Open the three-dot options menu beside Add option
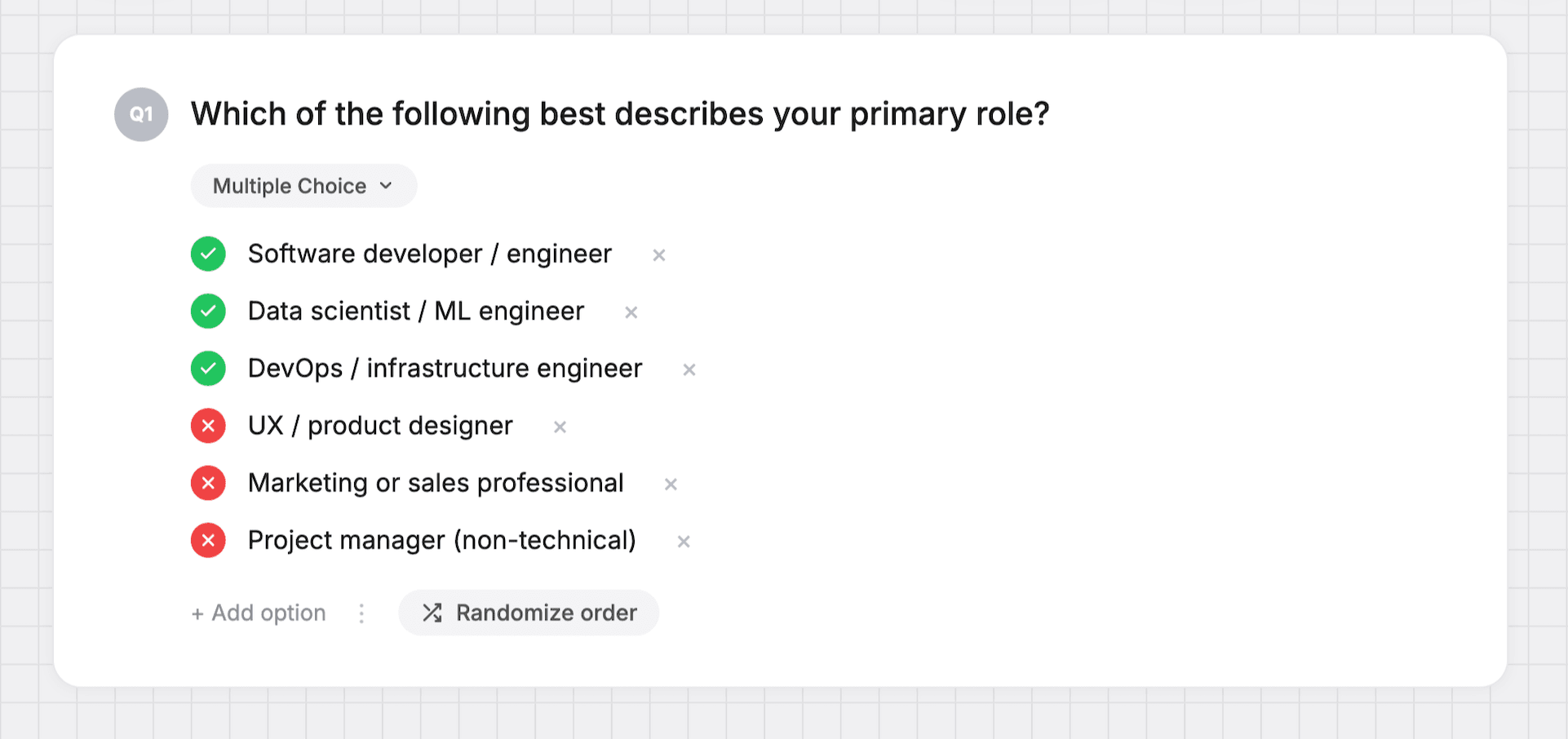 pos(361,613)
